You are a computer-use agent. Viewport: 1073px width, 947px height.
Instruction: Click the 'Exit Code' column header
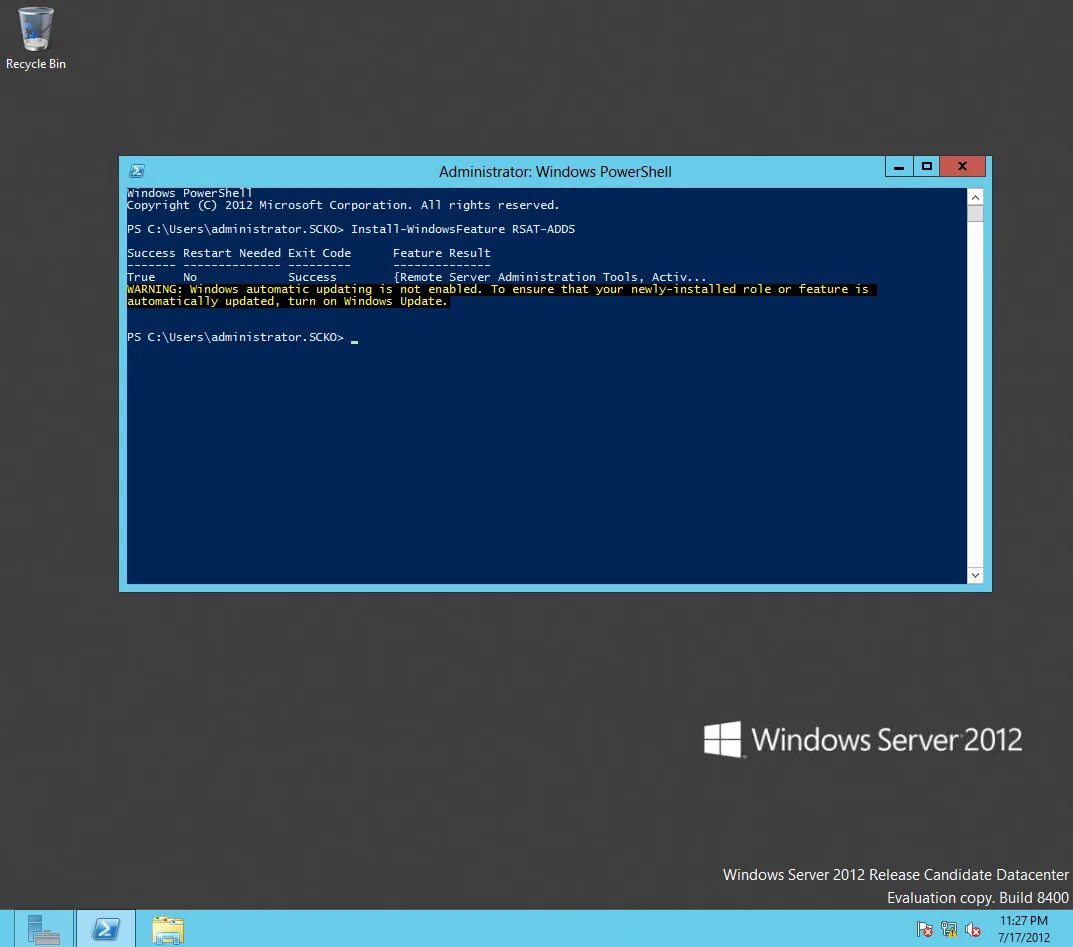pyautogui.click(x=320, y=253)
